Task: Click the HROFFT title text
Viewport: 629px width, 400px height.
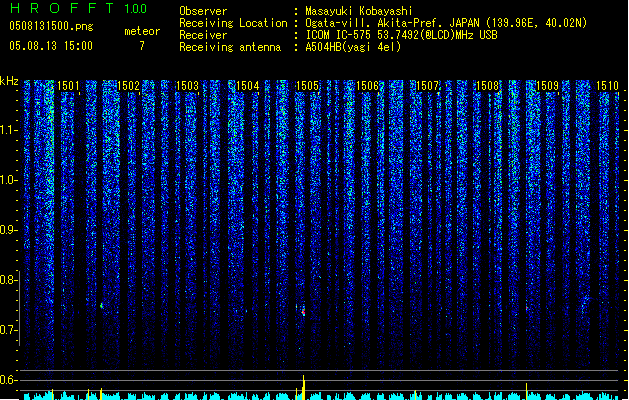Action: pyautogui.click(x=62, y=8)
